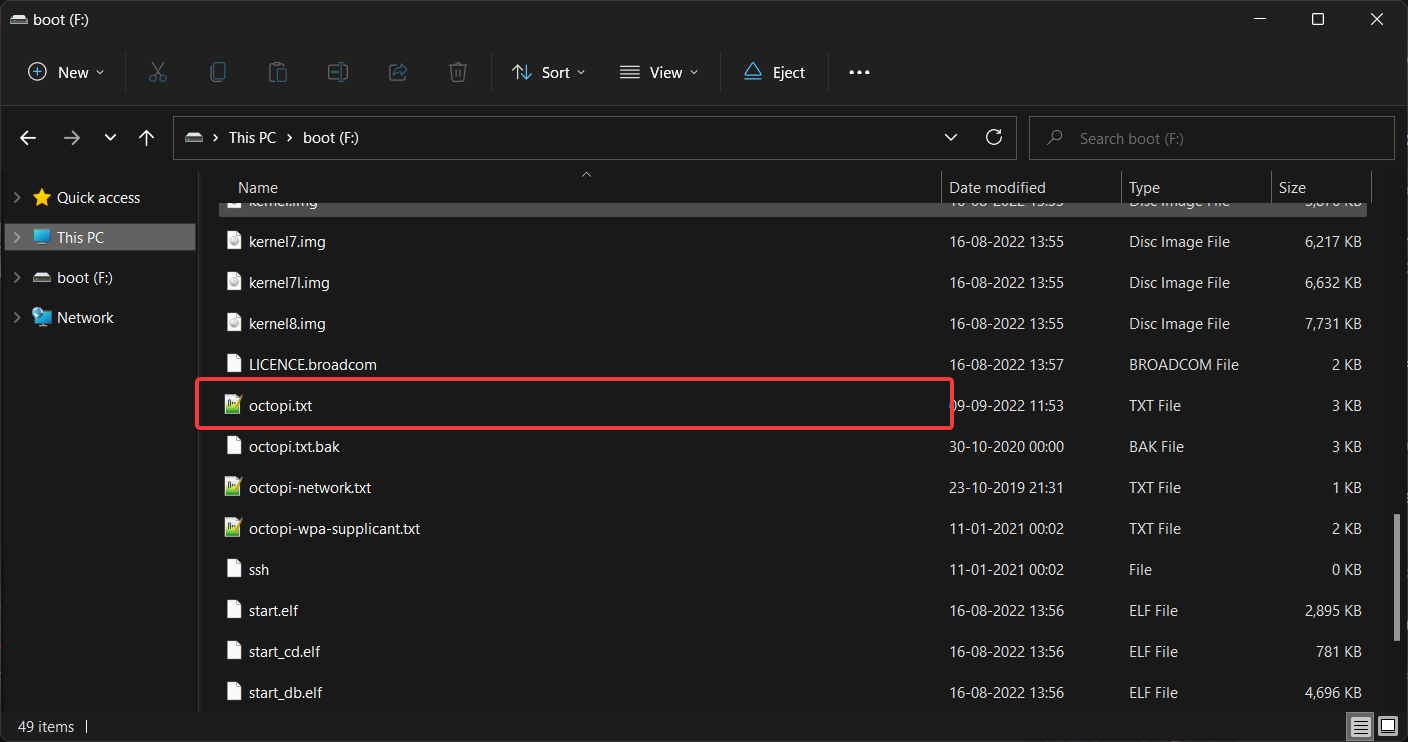1408x742 pixels.
Task: Switch to details view layout icon
Action: click(x=1360, y=725)
